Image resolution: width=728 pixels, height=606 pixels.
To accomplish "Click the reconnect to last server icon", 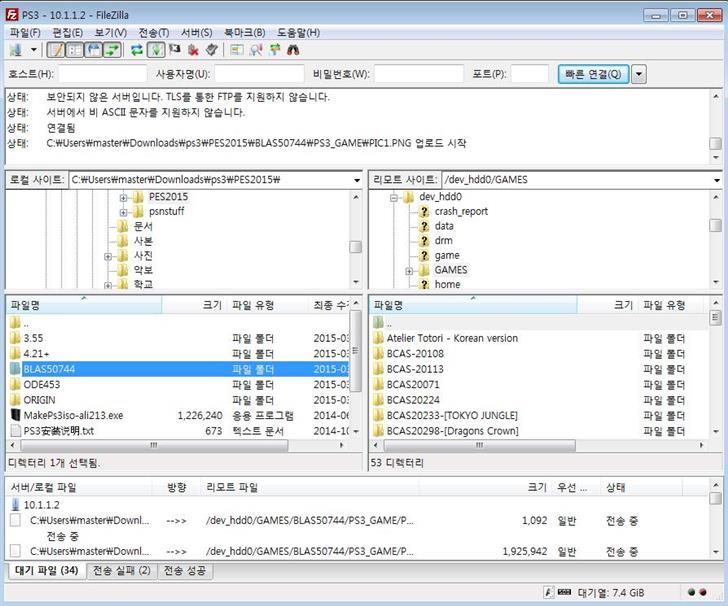I will (x=211, y=49).
